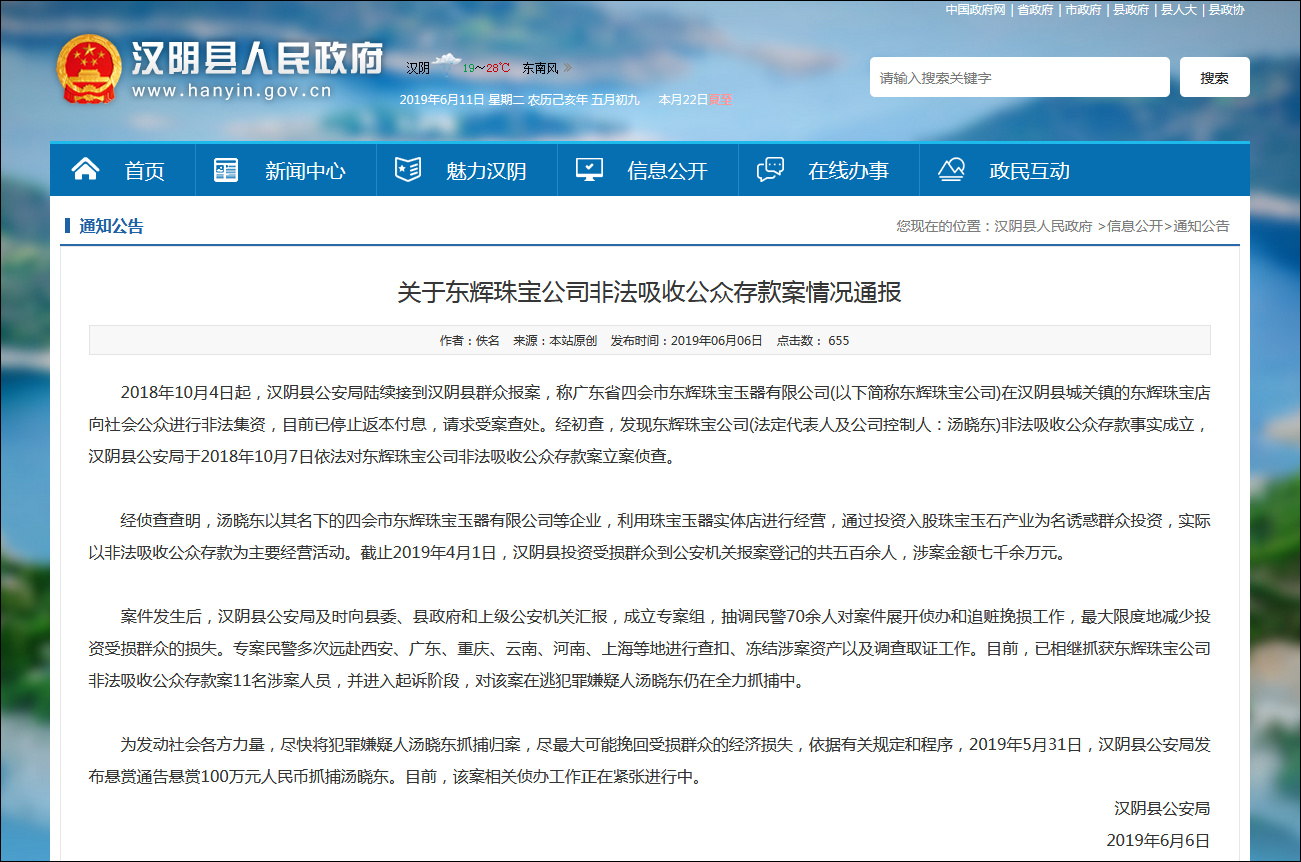Click the starred book icon beside 魅力汉阴
The width and height of the screenshot is (1301, 862).
click(x=408, y=170)
